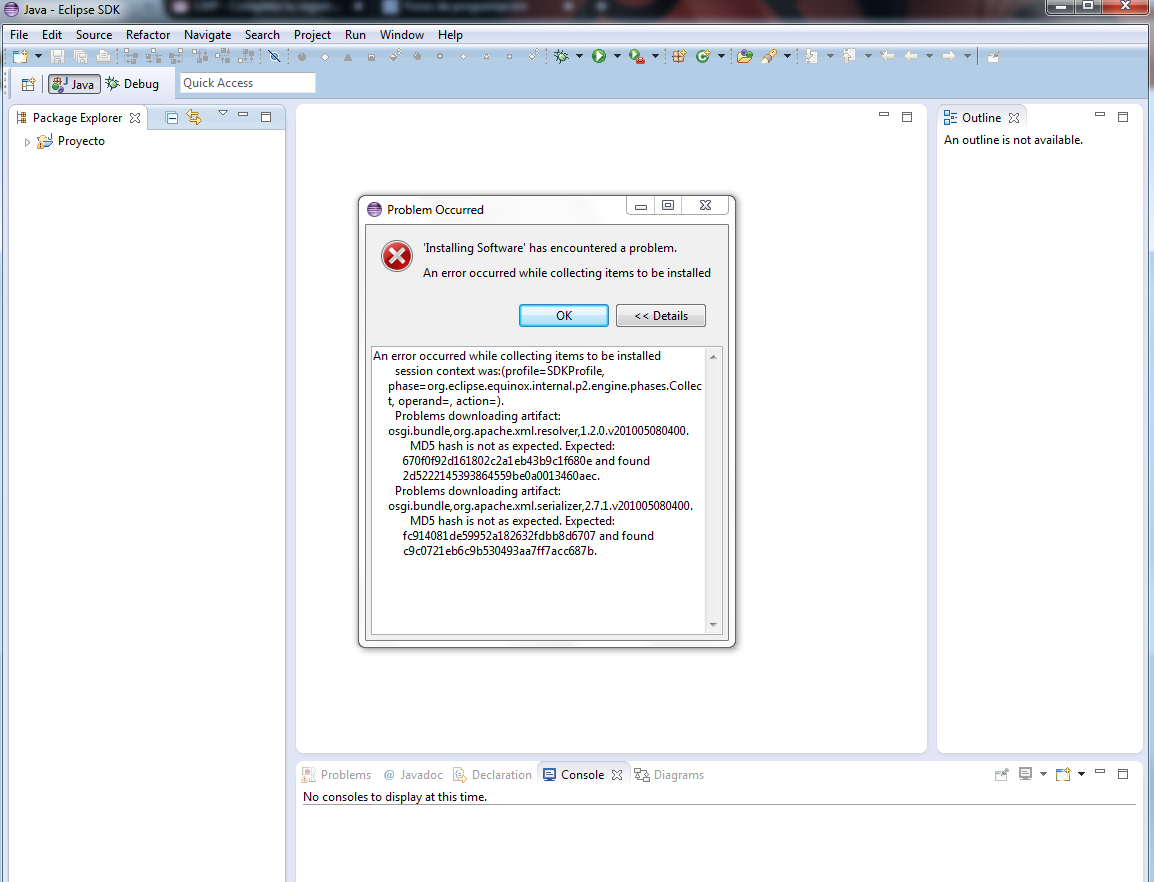The width and height of the screenshot is (1154, 882).
Task: Switch to the Diagrams tab
Action: [x=669, y=775]
